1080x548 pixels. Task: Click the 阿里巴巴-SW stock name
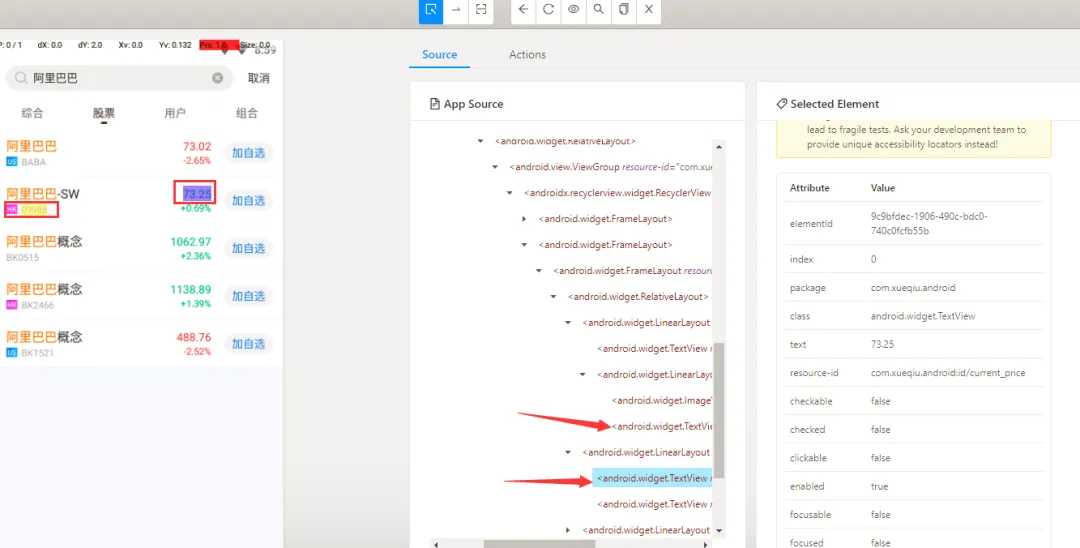pos(43,194)
